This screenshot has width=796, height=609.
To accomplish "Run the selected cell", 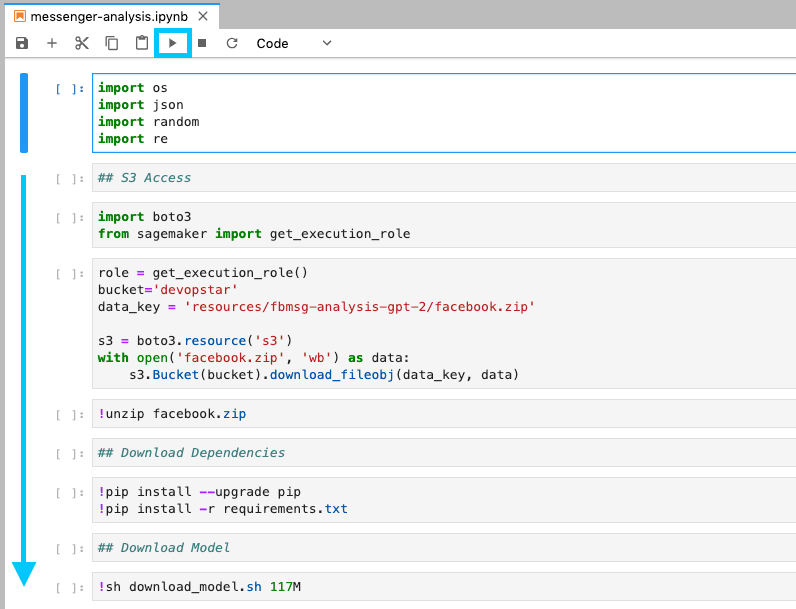I will click(x=172, y=43).
